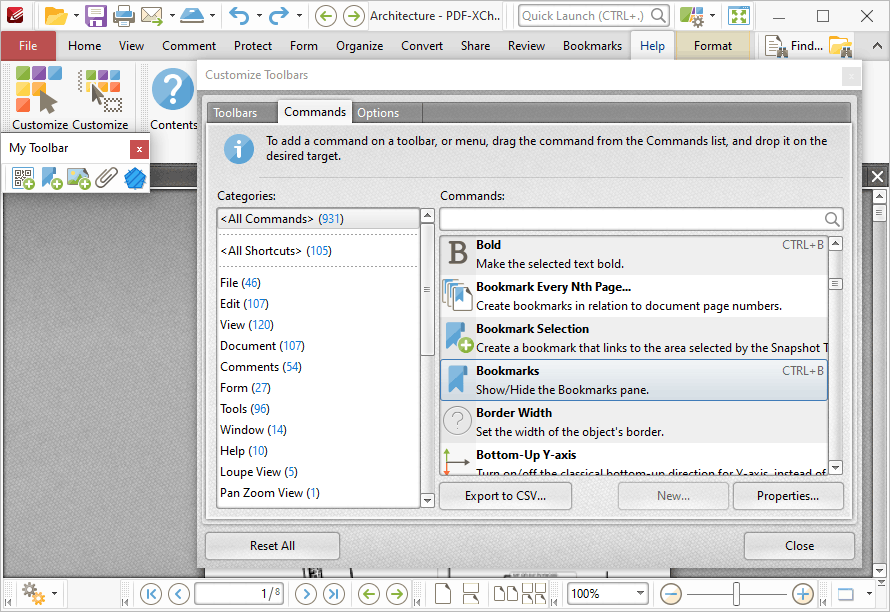This screenshot has width=890, height=612.
Task: Click the Open folder icon in quick access toolbar
Action: click(x=56, y=16)
